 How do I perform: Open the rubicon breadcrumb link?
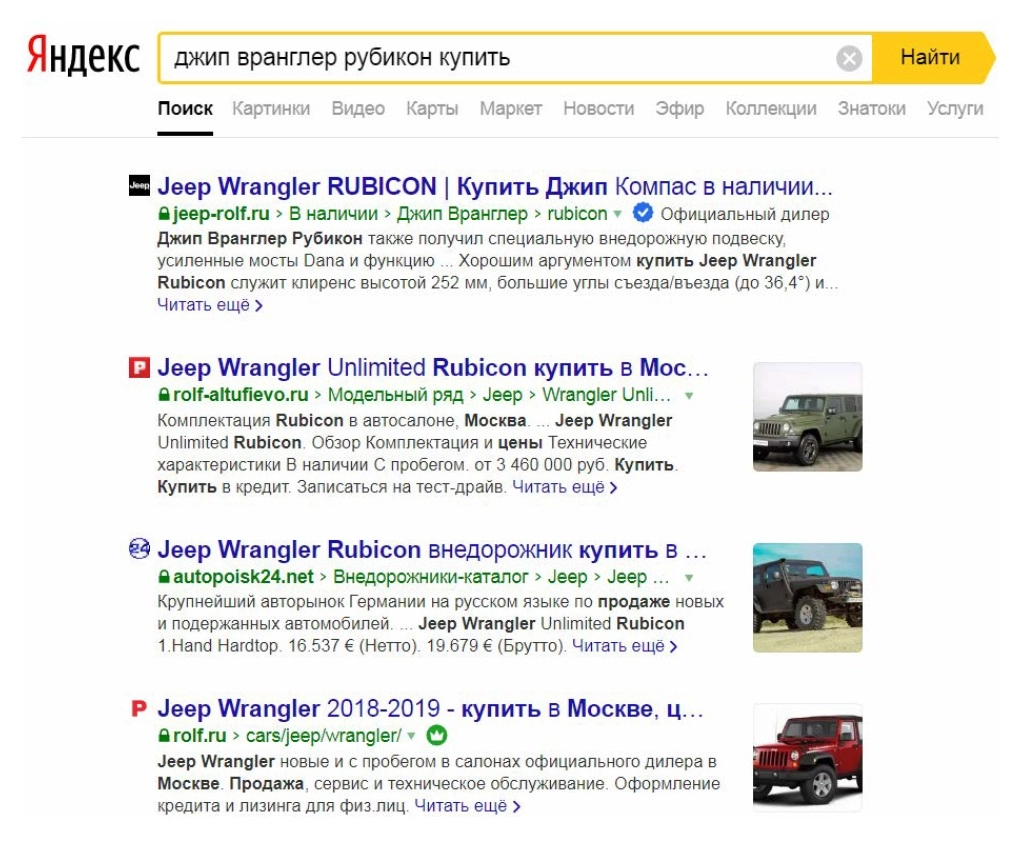click(577, 214)
